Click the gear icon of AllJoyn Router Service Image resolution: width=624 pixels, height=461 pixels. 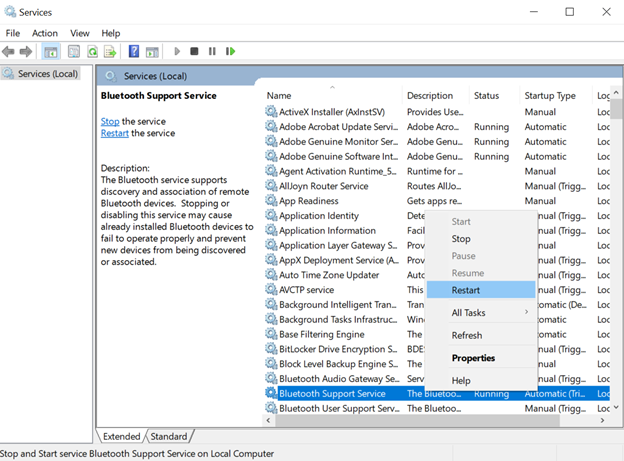pos(271,186)
